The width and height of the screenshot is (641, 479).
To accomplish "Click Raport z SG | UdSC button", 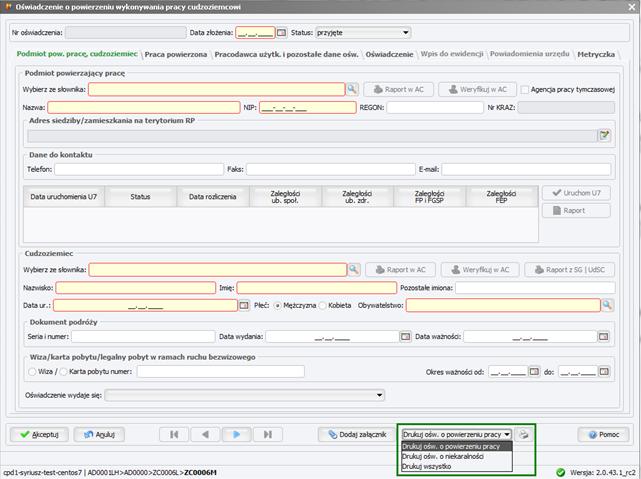I will [x=569, y=269].
